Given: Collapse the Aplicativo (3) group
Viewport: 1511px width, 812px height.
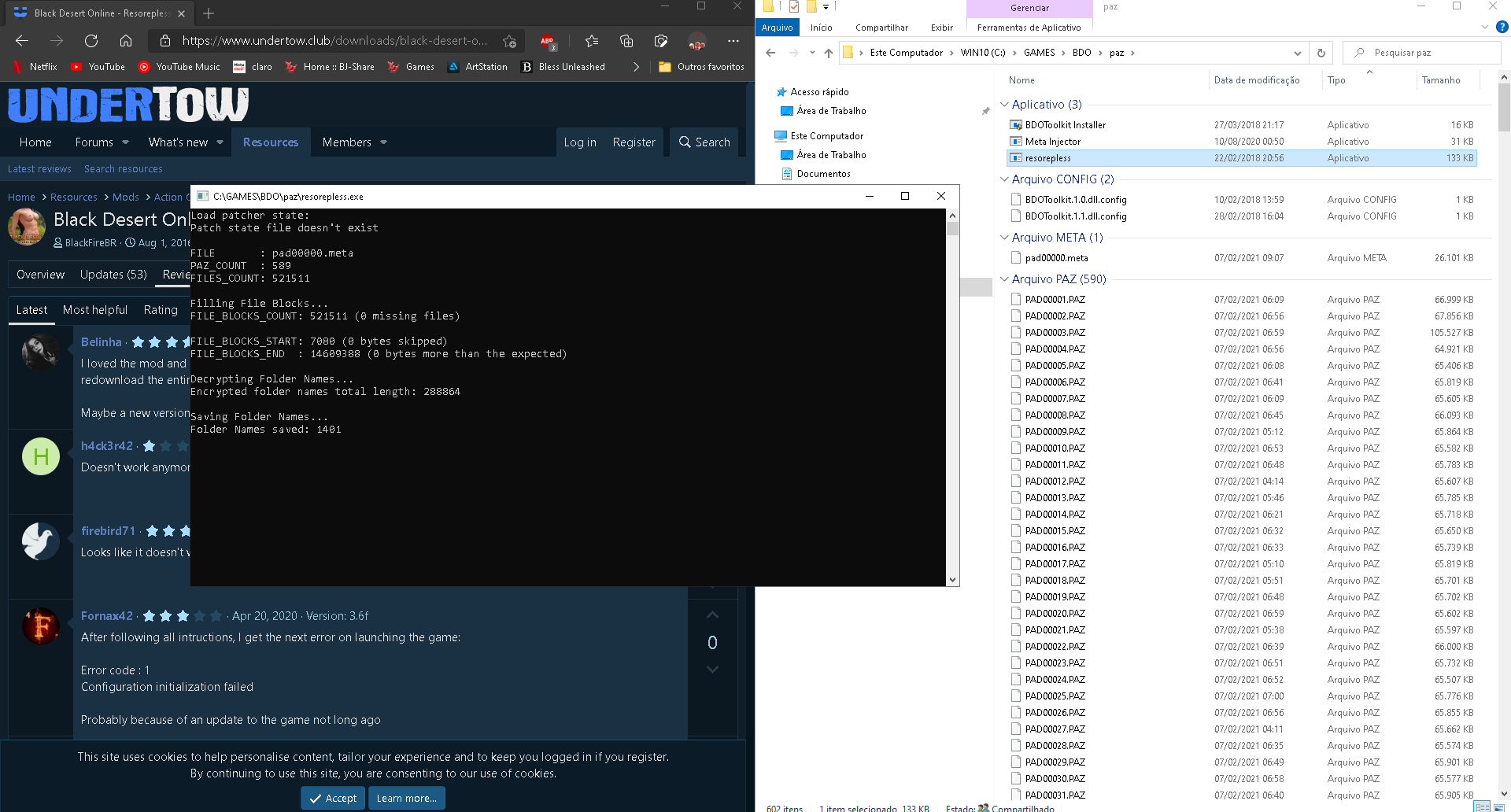Looking at the screenshot, I should [1004, 105].
